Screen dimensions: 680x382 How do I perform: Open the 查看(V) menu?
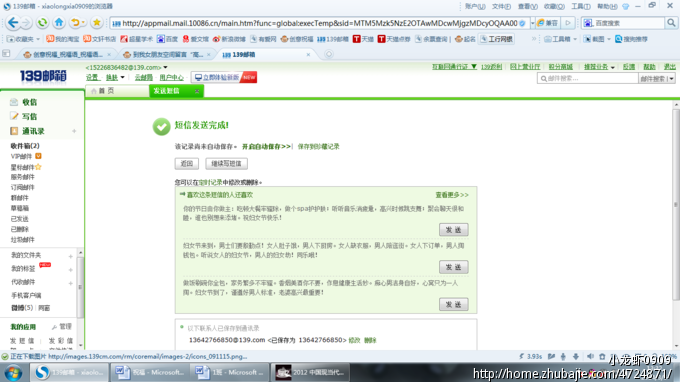pyautogui.click(x=527, y=7)
